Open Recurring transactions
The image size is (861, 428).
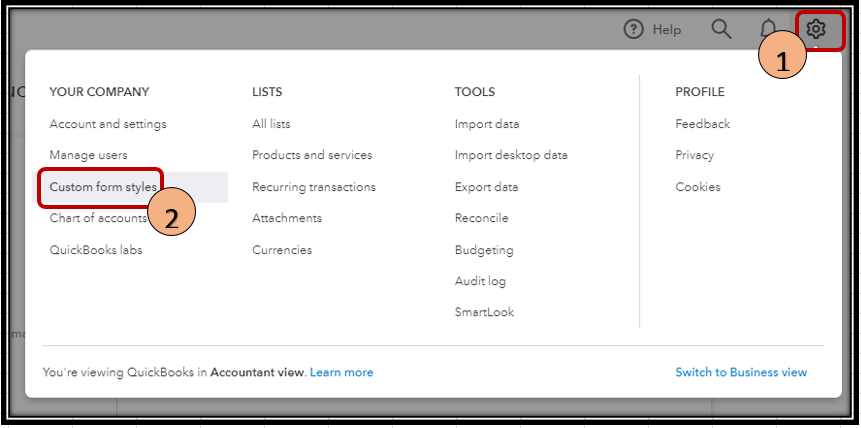coord(314,187)
